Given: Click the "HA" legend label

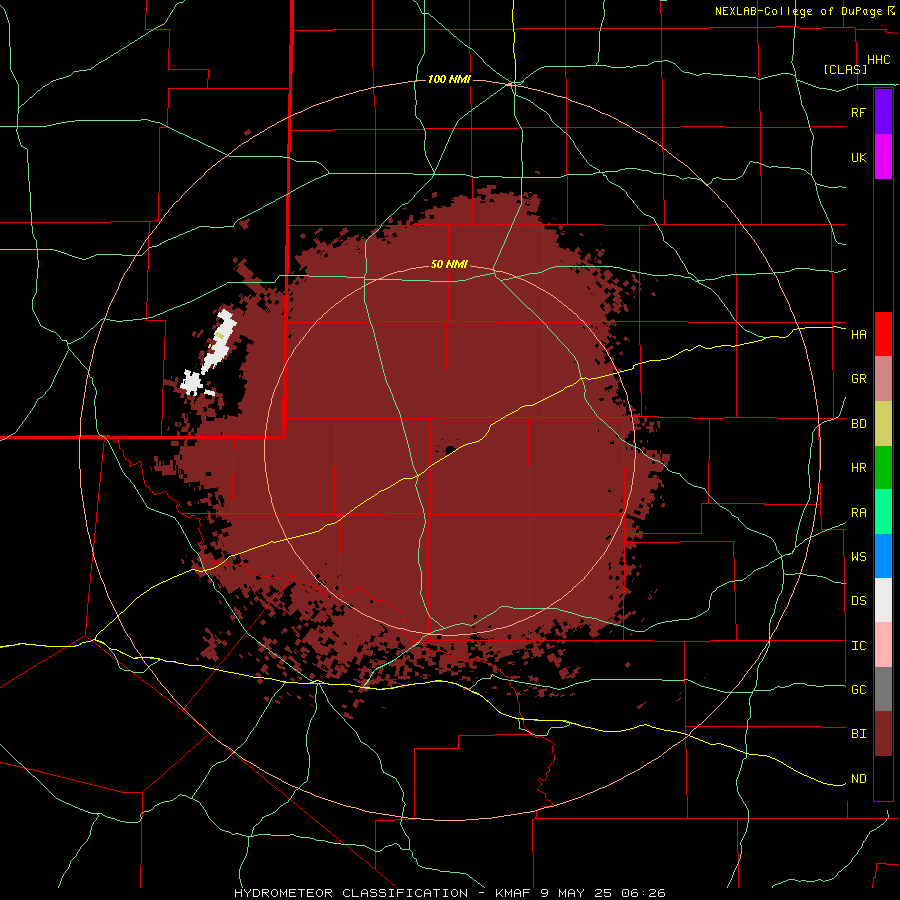Looking at the screenshot, I should point(858,335).
